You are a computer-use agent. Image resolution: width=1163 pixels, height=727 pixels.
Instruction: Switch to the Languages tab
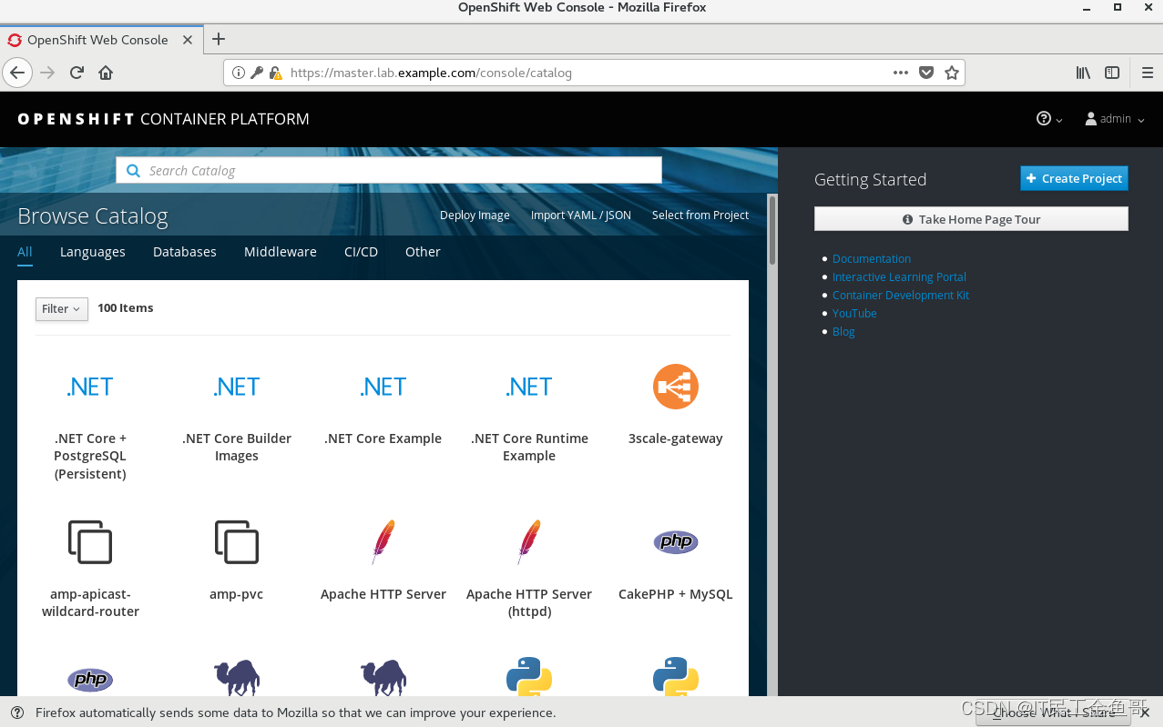93,252
